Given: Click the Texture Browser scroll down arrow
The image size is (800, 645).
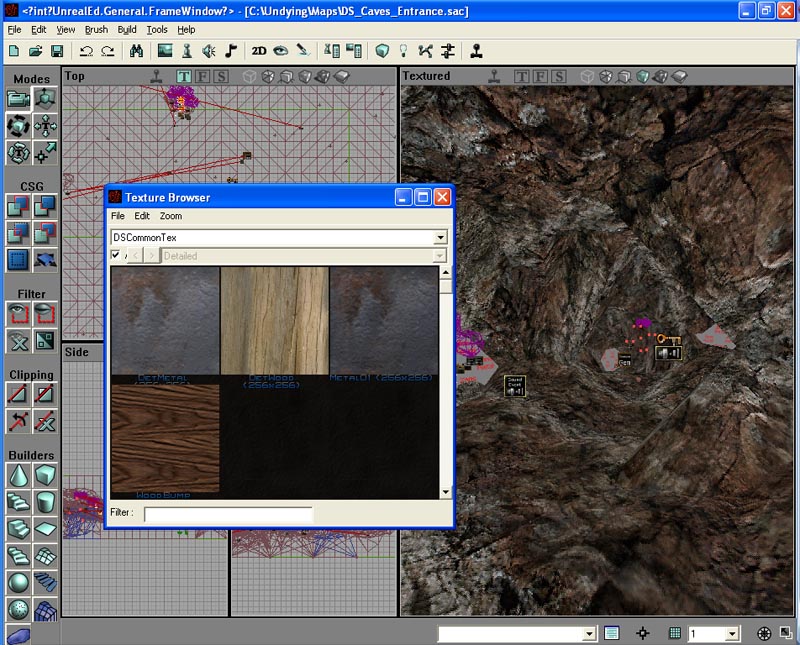Looking at the screenshot, I should point(445,492).
